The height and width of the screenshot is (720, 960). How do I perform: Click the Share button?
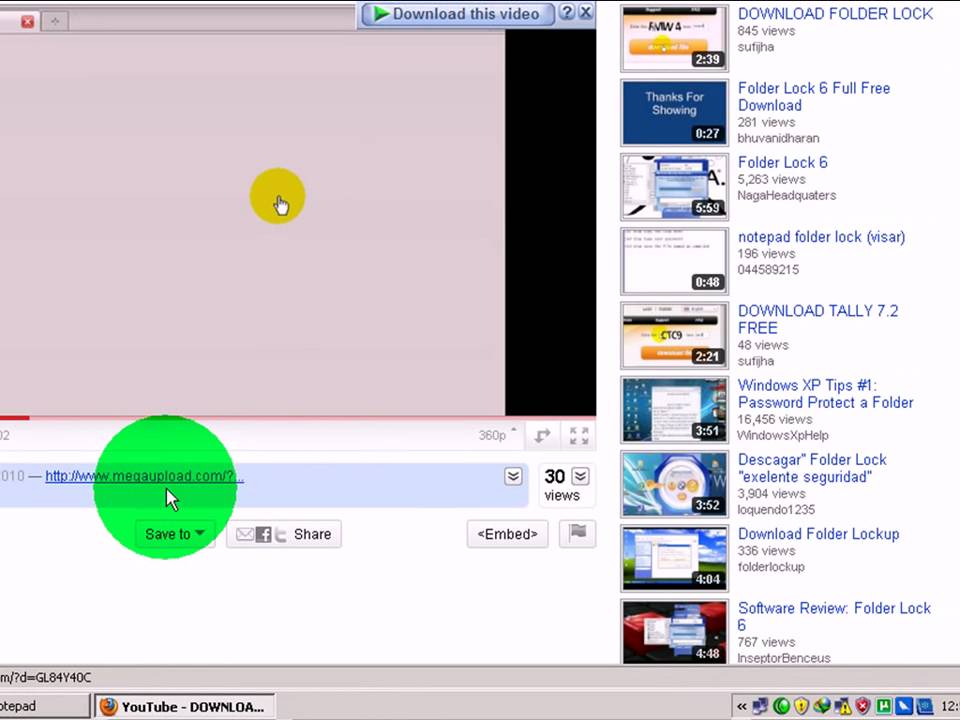coord(284,534)
